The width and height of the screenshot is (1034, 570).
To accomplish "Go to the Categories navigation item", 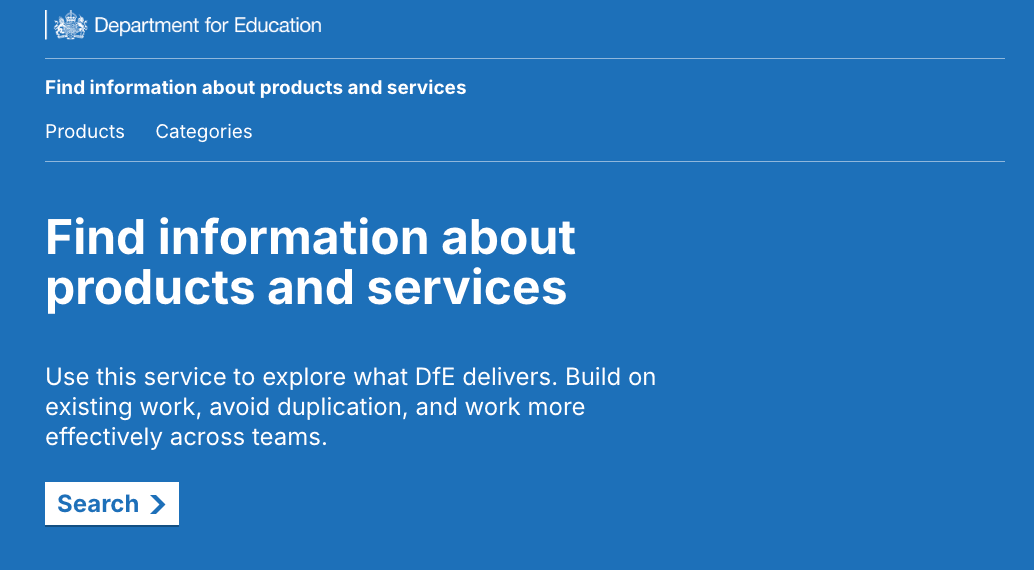I will 204,131.
